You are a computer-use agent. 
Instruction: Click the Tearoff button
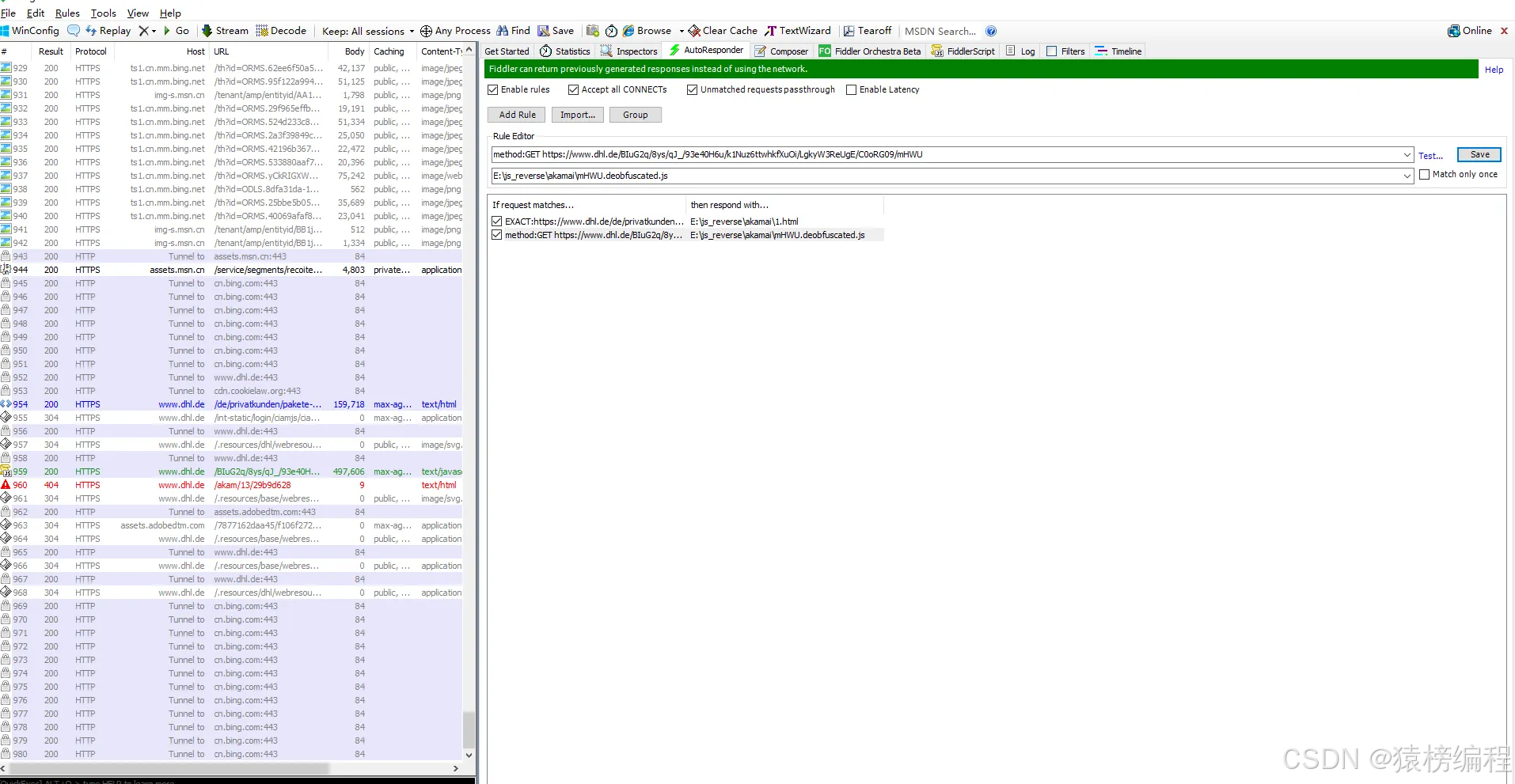[868, 31]
